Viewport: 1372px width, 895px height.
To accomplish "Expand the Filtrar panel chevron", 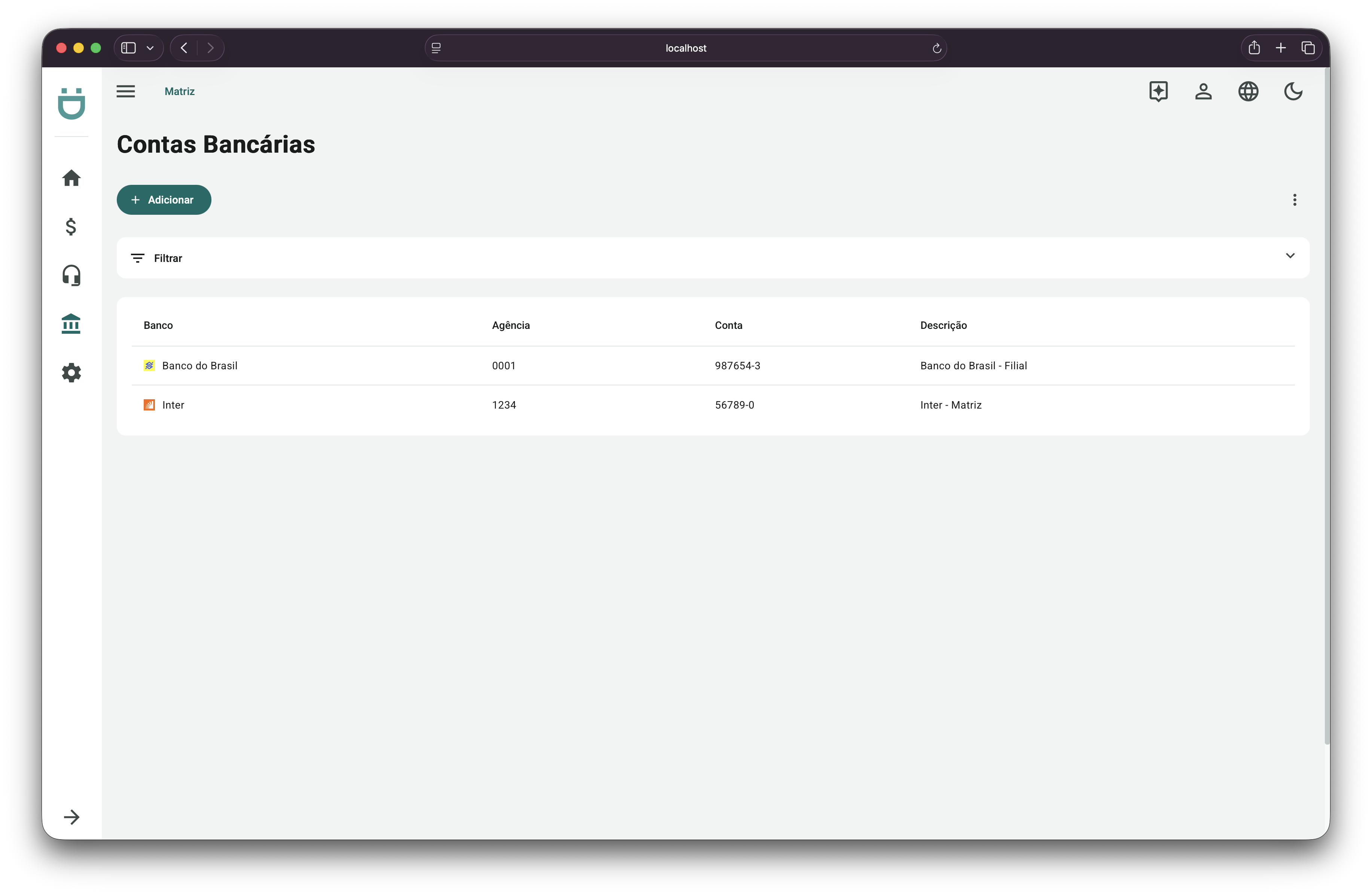I will (1290, 256).
